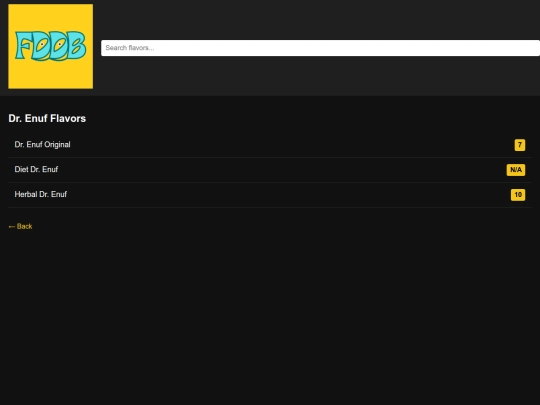Screen dimensions: 540x405
Task: Click the rating badge showing 10
Action: pyautogui.click(x=518, y=195)
